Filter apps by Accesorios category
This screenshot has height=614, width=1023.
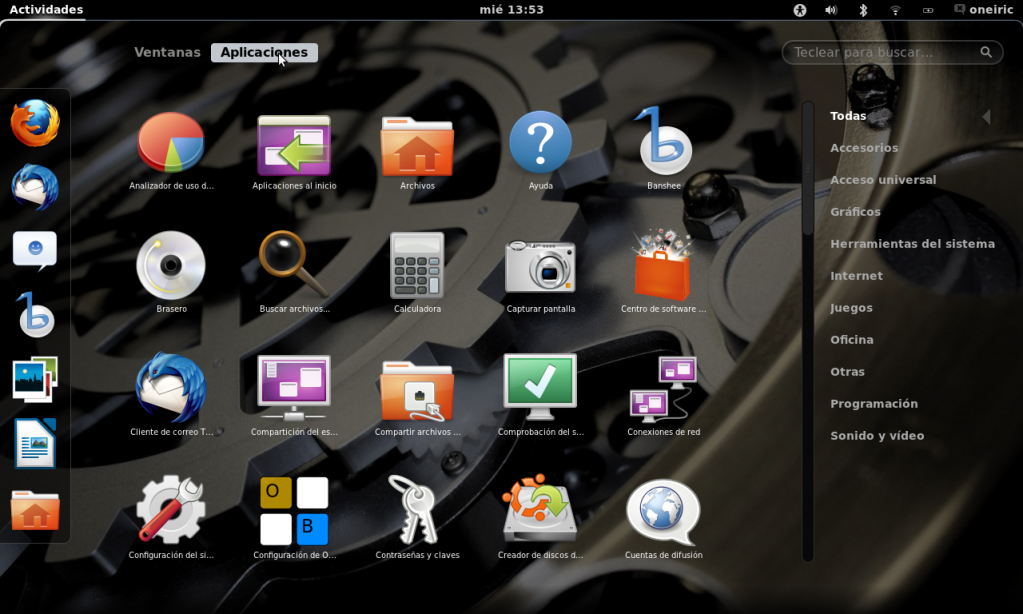click(x=864, y=148)
